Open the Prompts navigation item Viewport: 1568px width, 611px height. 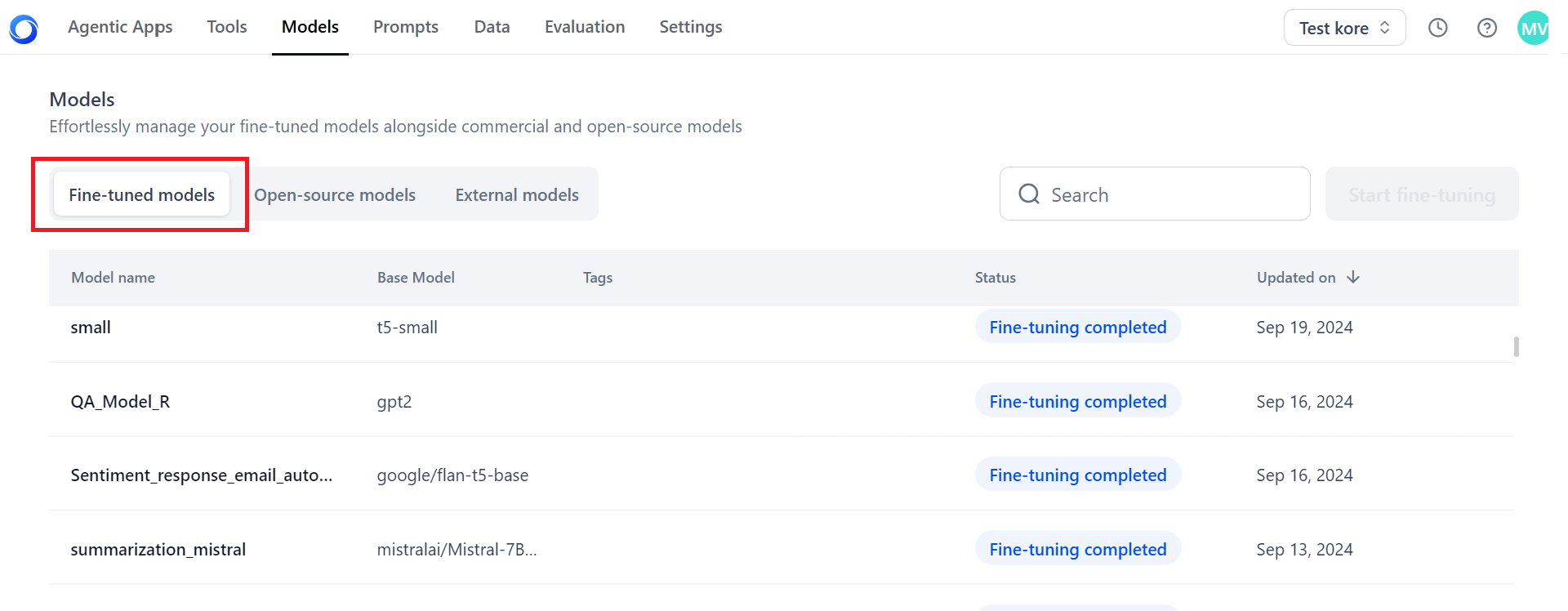tap(406, 27)
